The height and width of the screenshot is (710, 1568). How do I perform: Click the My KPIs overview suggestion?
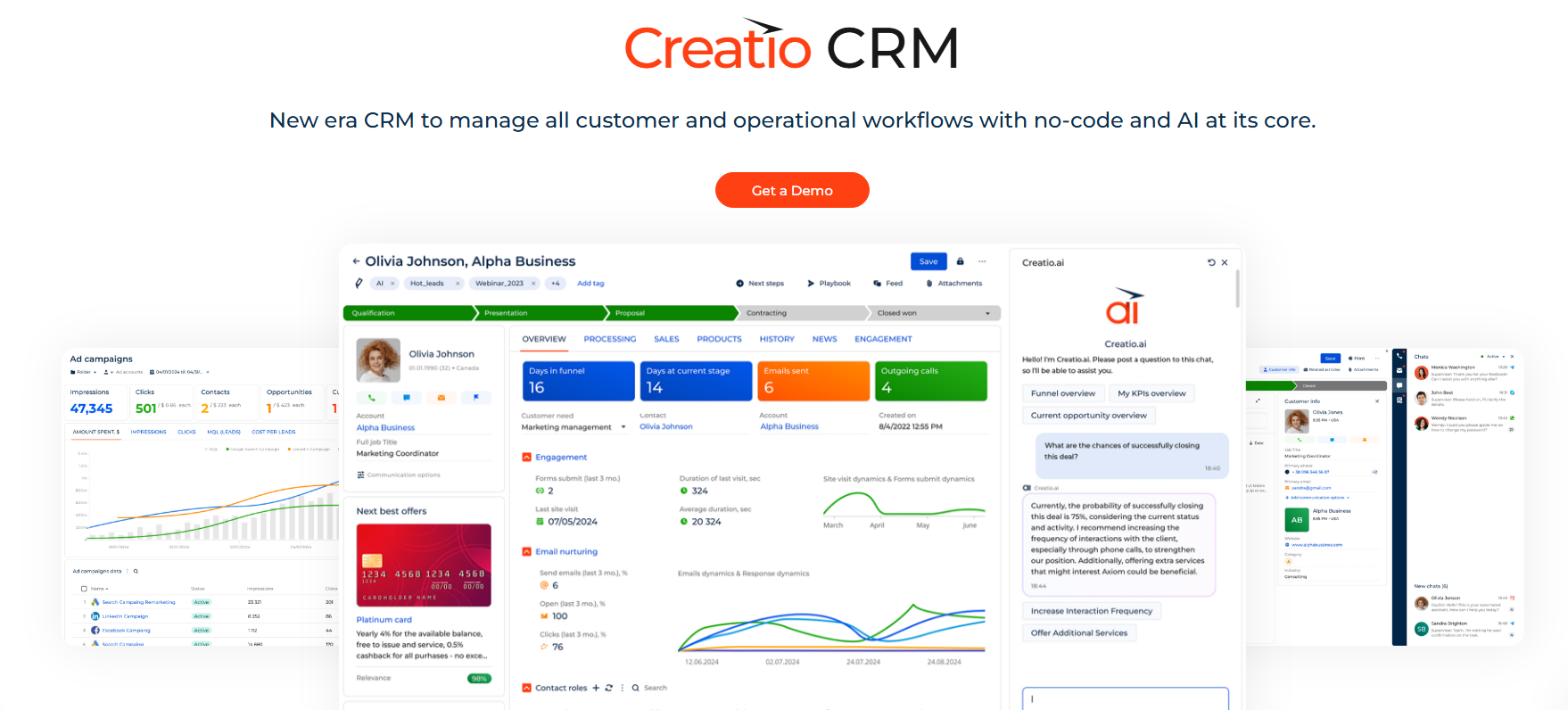[x=1151, y=393]
